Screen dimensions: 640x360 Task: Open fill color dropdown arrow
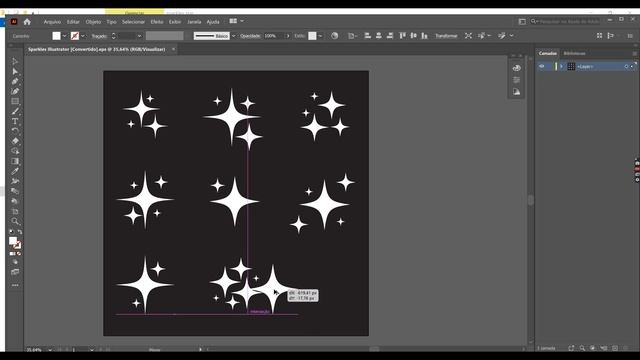pyautogui.click(x=64, y=36)
